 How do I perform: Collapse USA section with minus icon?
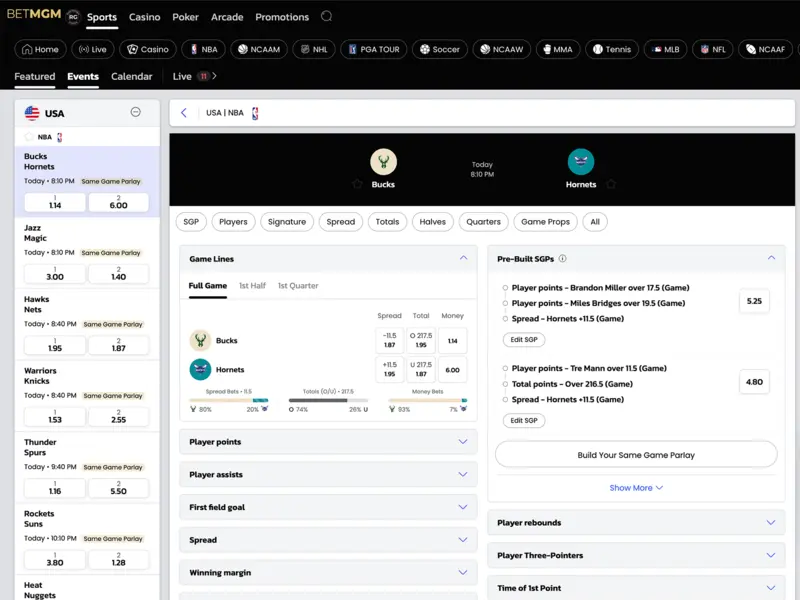click(136, 113)
